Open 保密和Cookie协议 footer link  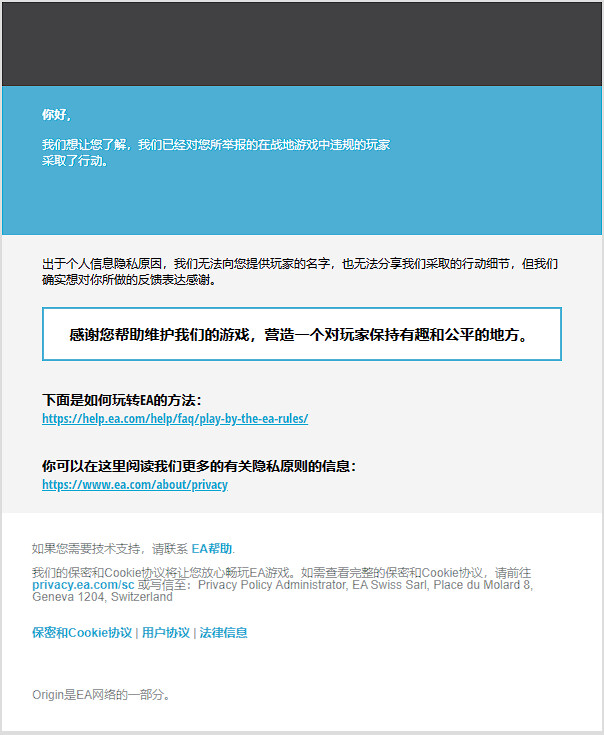click(x=82, y=633)
